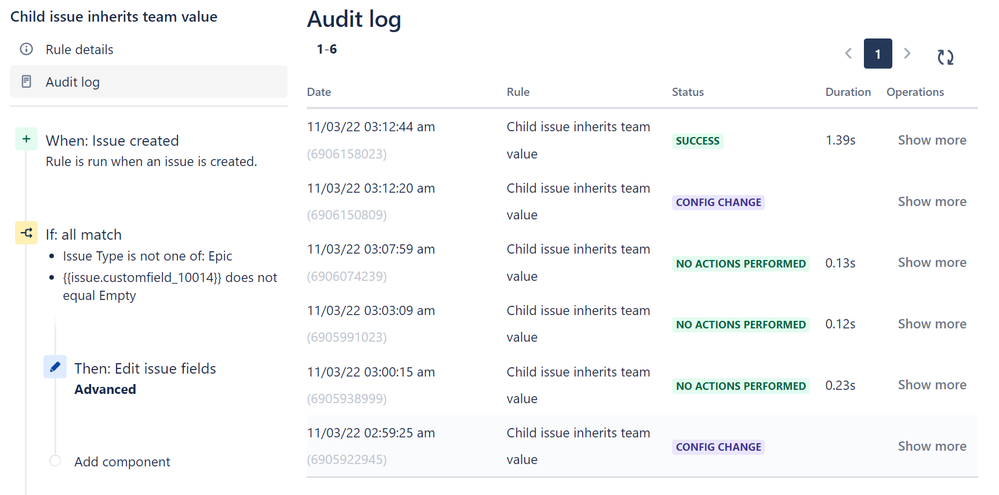The image size is (999, 495).
Task: Click the rule title Child issue inherits team value
Action: click(x=114, y=17)
